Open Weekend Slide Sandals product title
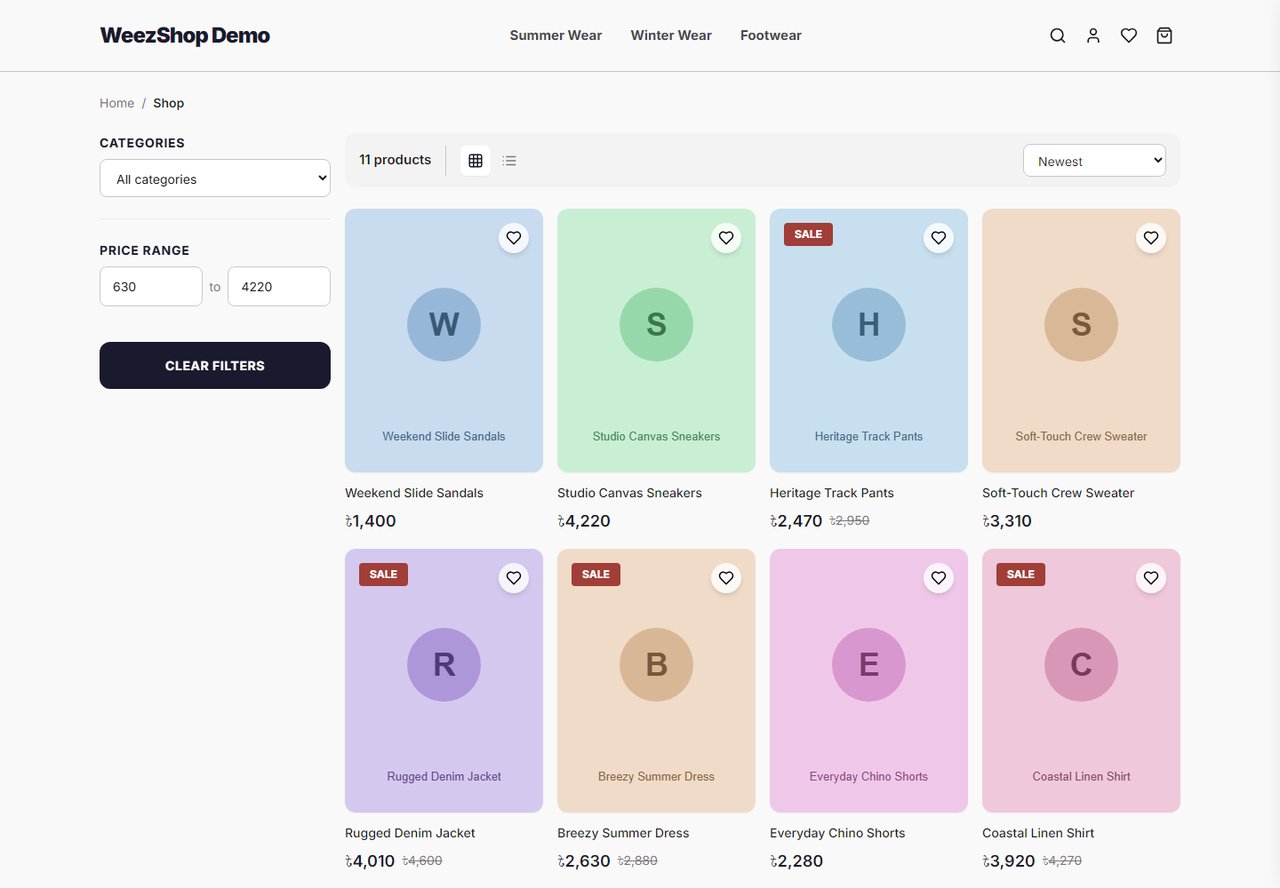 pyautogui.click(x=414, y=493)
